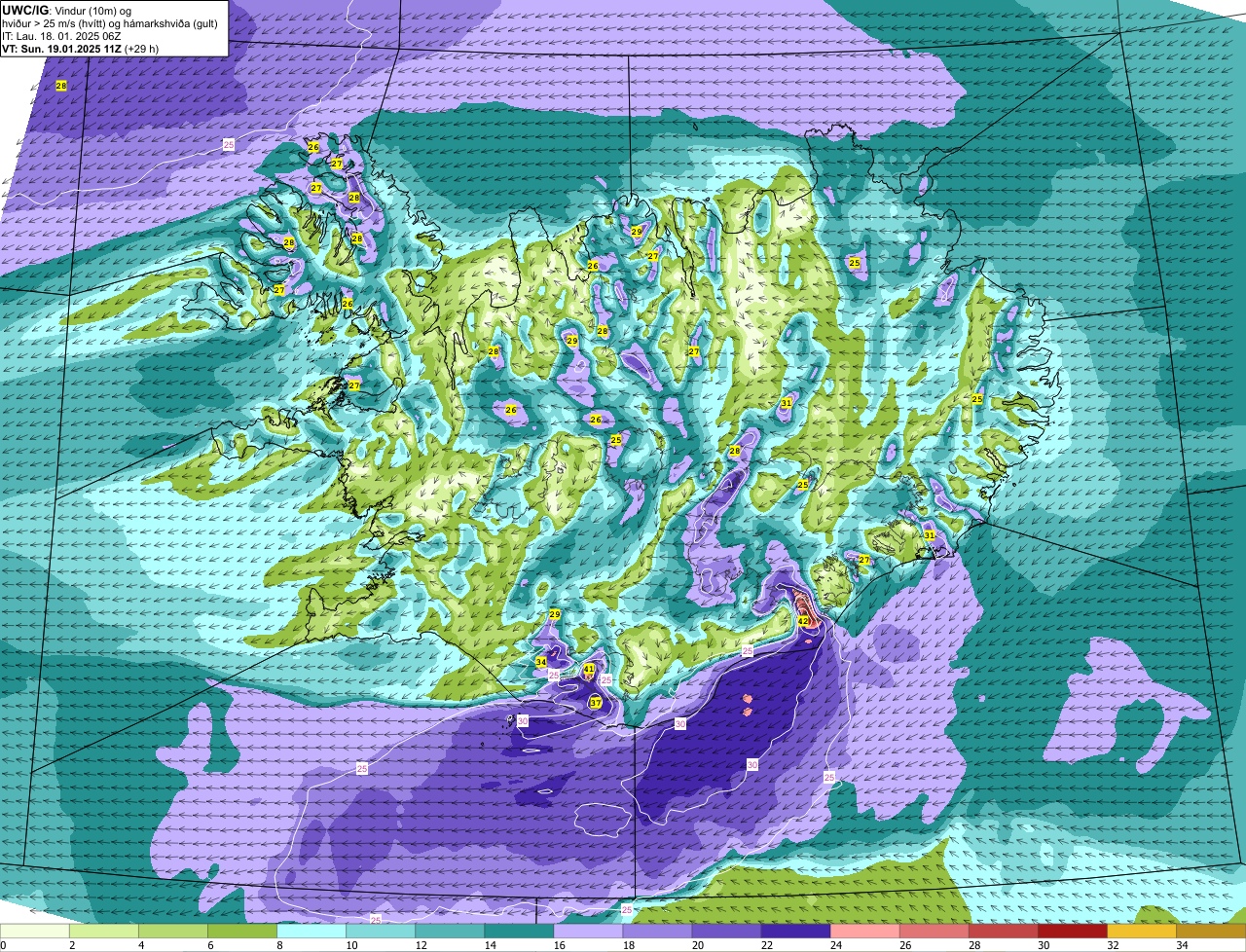Select the teal legend swatch between 14 and 16

point(519,931)
